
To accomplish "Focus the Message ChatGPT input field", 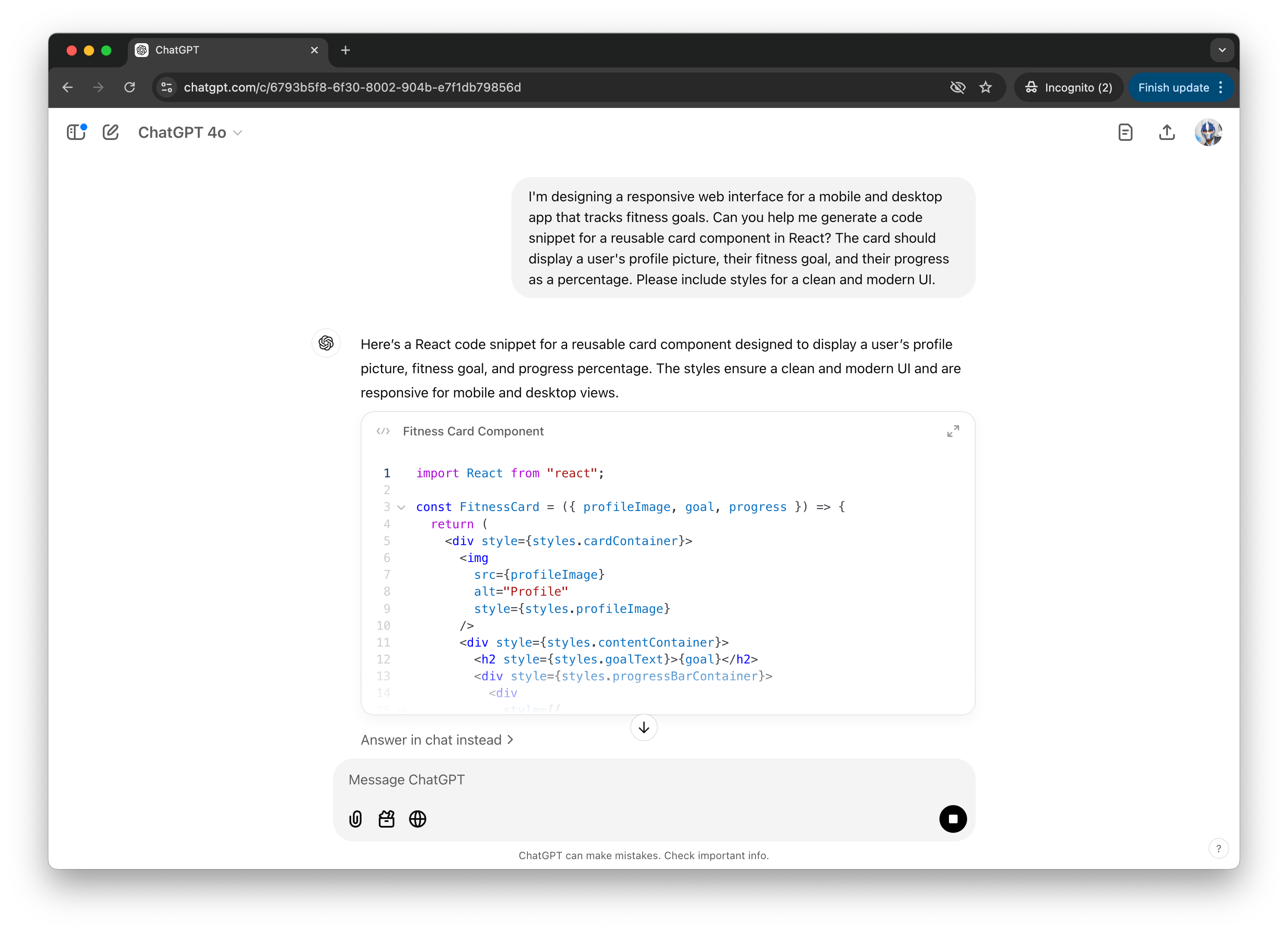I will pyautogui.click(x=653, y=780).
